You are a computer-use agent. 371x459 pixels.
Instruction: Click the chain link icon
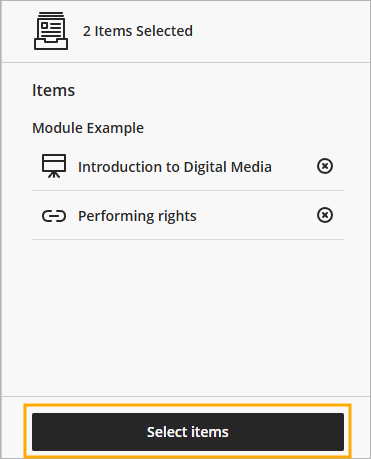(x=54, y=216)
